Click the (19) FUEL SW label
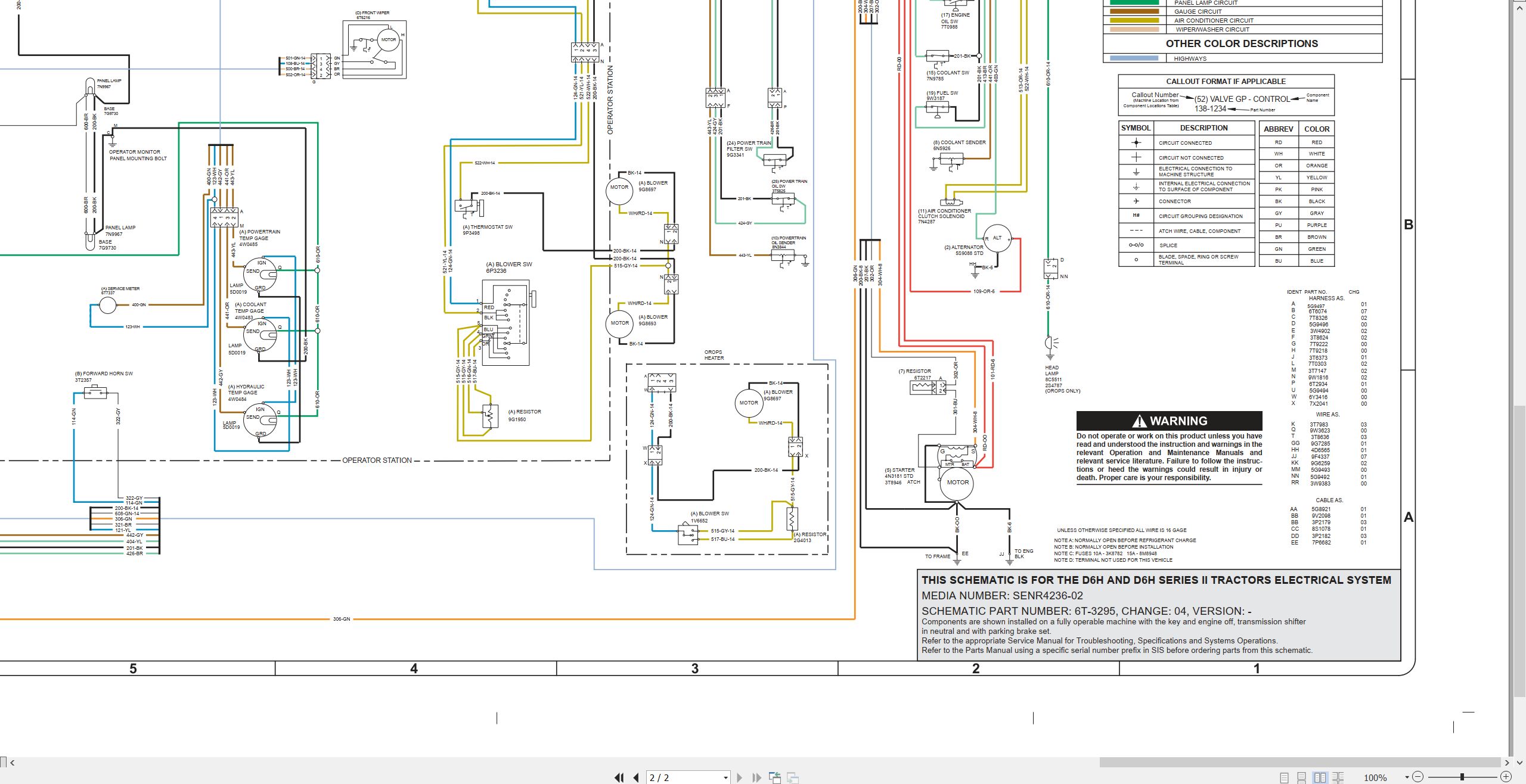Image resolution: width=1526 pixels, height=784 pixels. (x=942, y=93)
